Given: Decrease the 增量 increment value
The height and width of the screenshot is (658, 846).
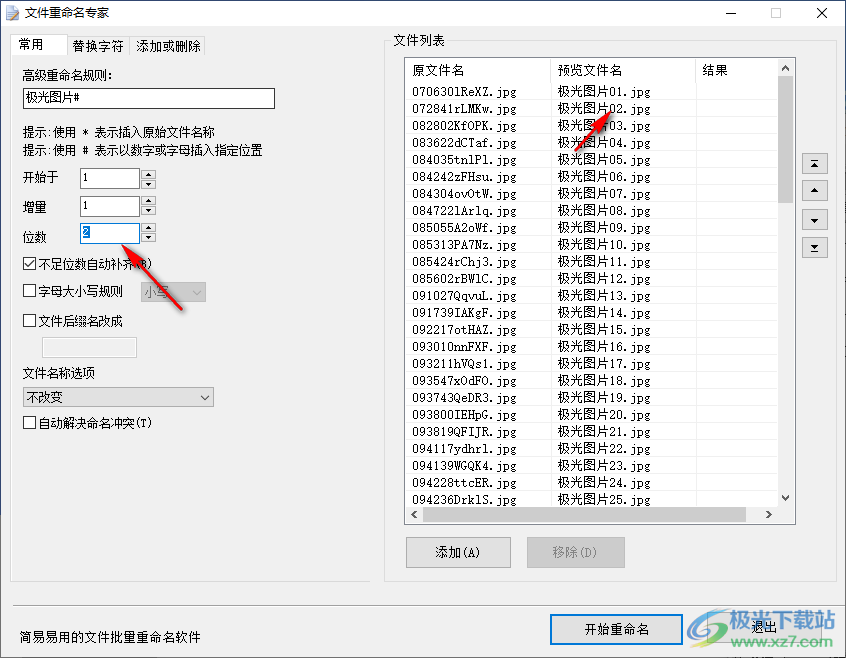Looking at the screenshot, I should click(x=148, y=211).
